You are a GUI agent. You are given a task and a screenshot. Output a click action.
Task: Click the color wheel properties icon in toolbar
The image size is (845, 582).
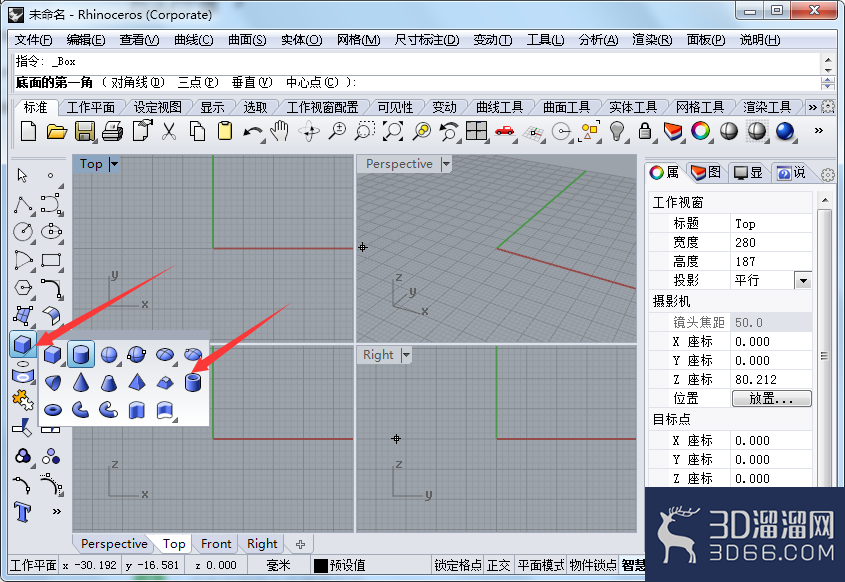[701, 131]
